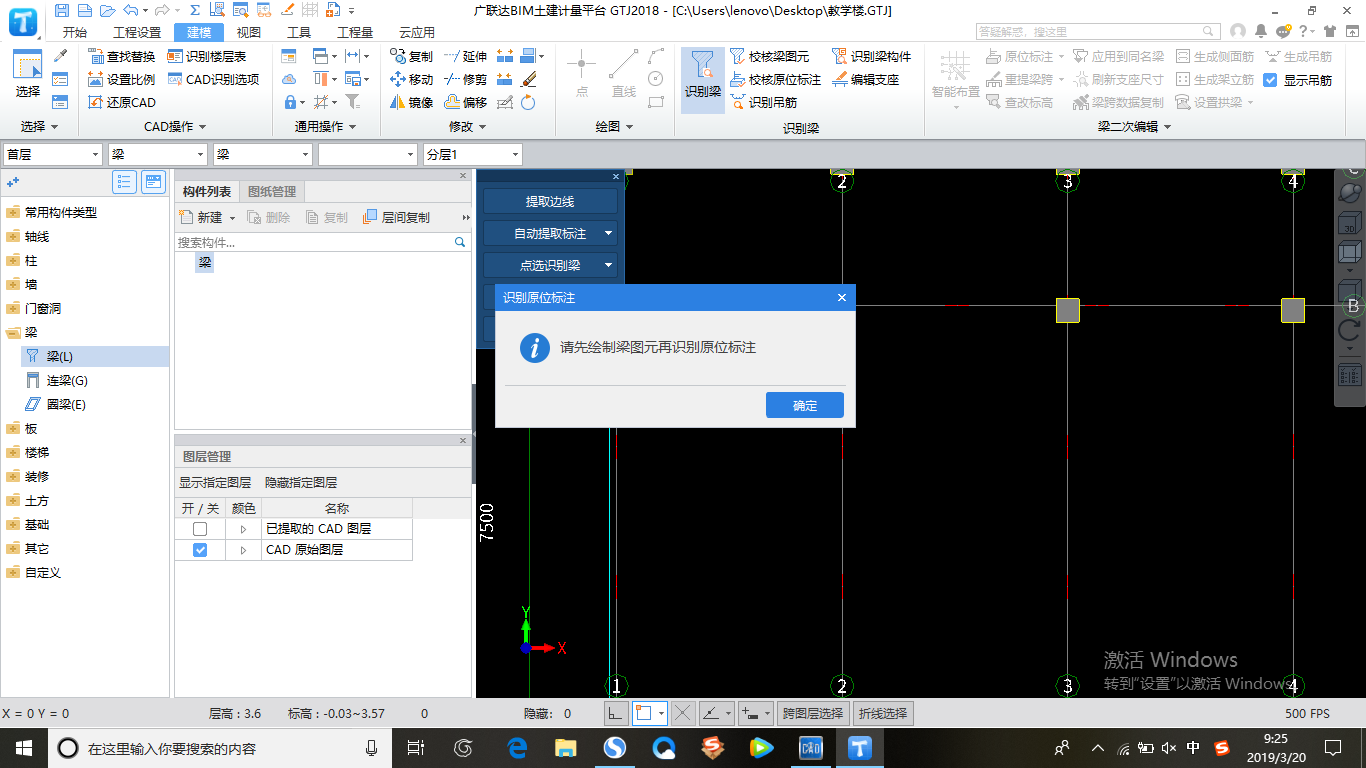Switch to the 云应用 ribbon tab
Image resolution: width=1366 pixels, height=768 pixels.
(417, 32)
